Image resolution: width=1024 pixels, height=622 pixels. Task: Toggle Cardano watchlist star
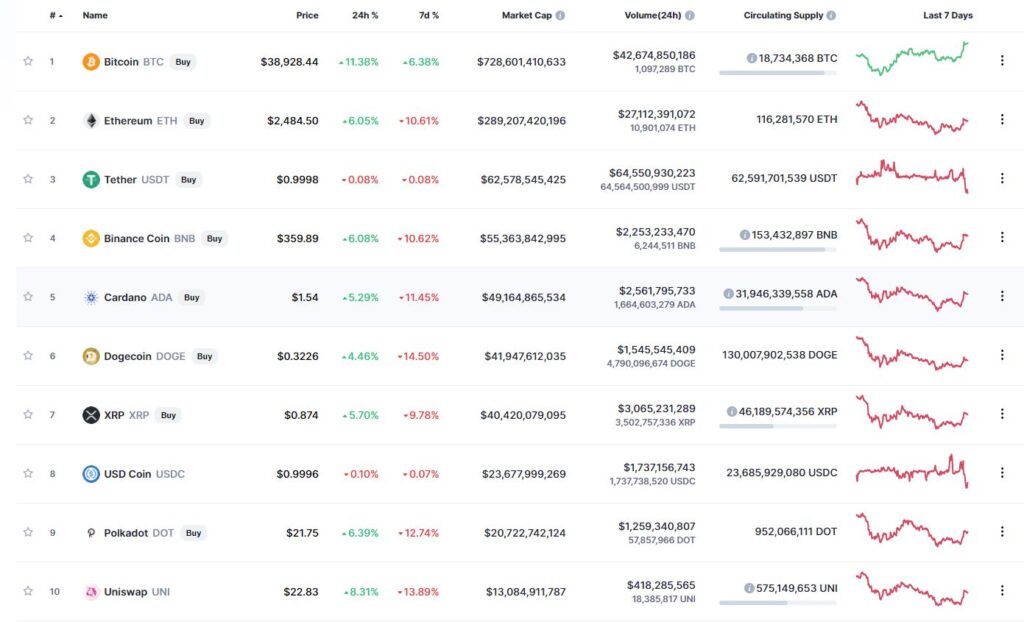pyautogui.click(x=28, y=296)
